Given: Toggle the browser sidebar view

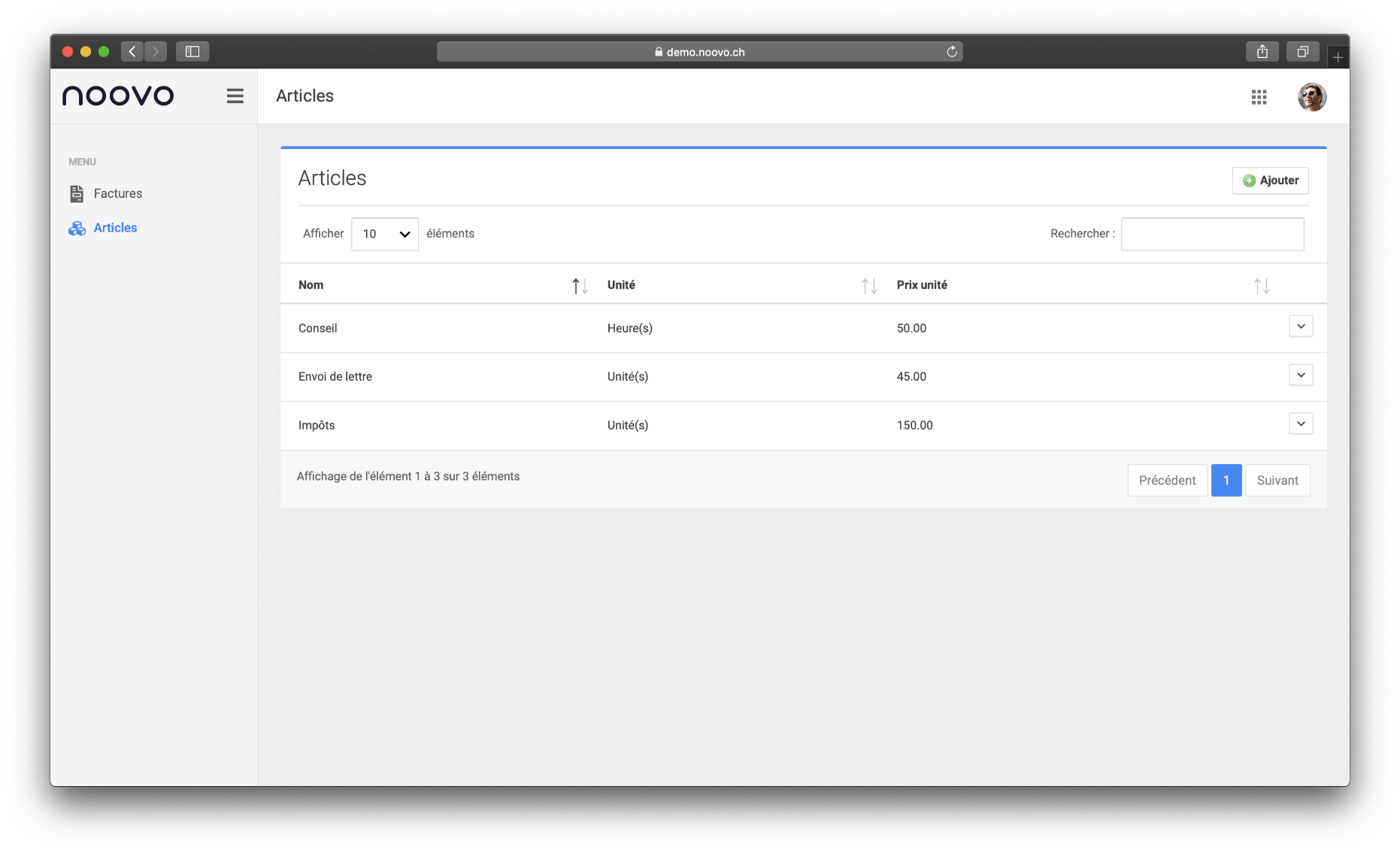Looking at the screenshot, I should pos(192,52).
